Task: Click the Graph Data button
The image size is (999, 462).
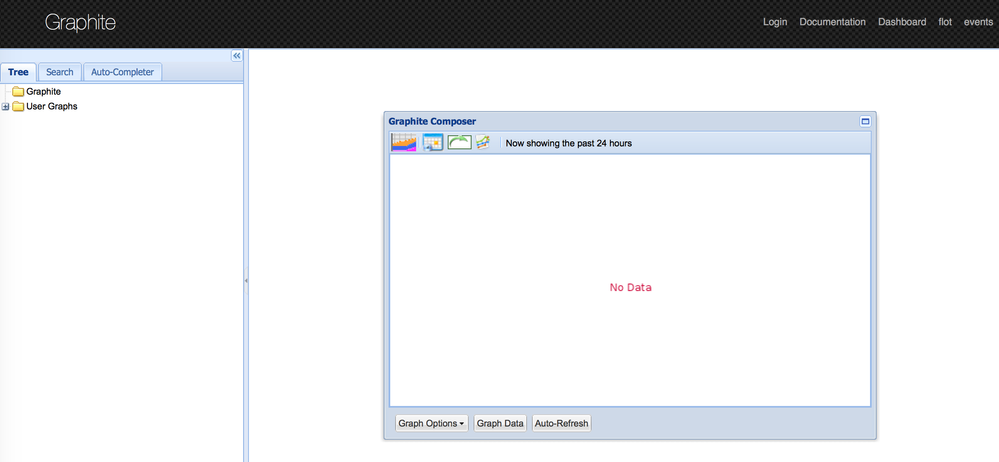Action: click(500, 423)
